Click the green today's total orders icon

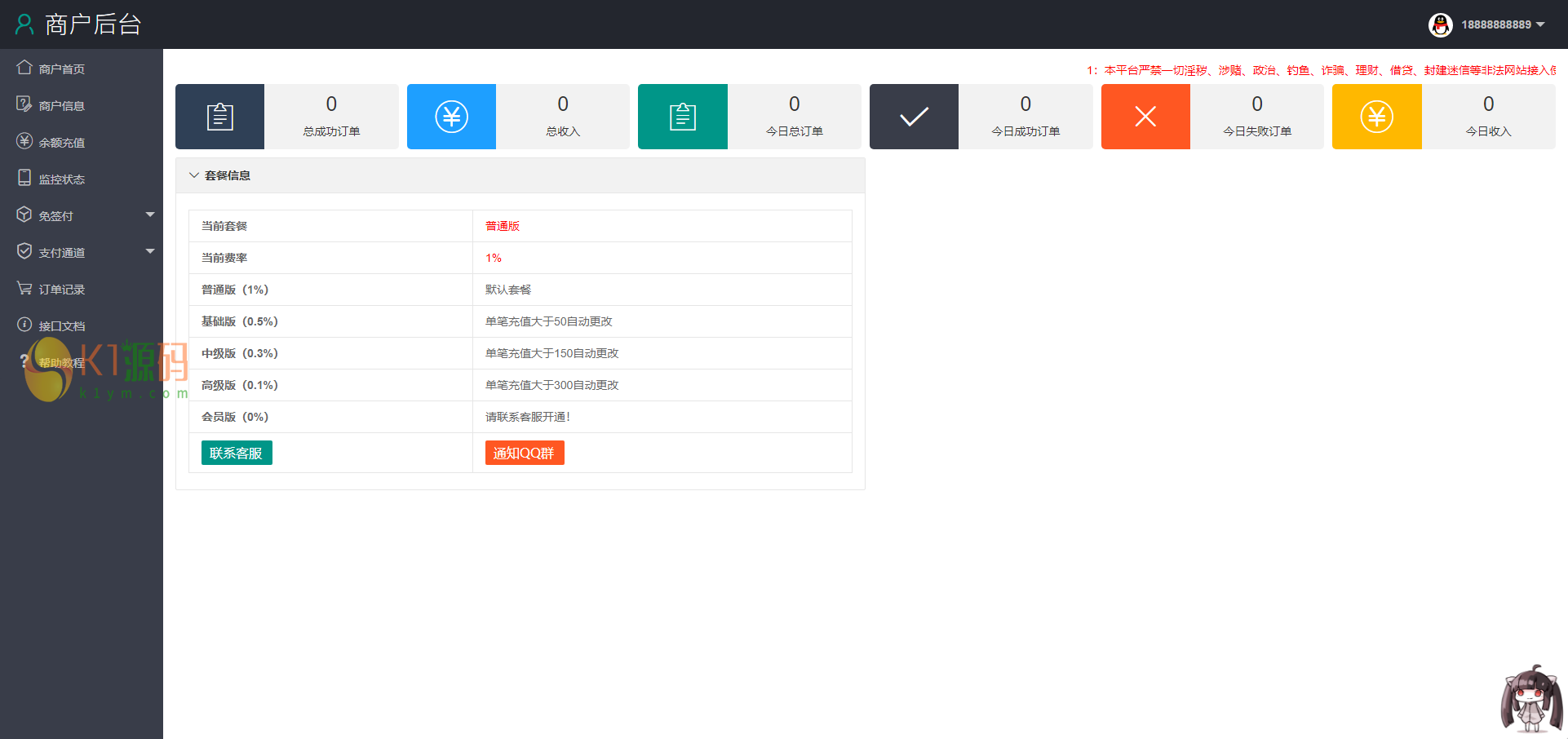pyautogui.click(x=682, y=117)
